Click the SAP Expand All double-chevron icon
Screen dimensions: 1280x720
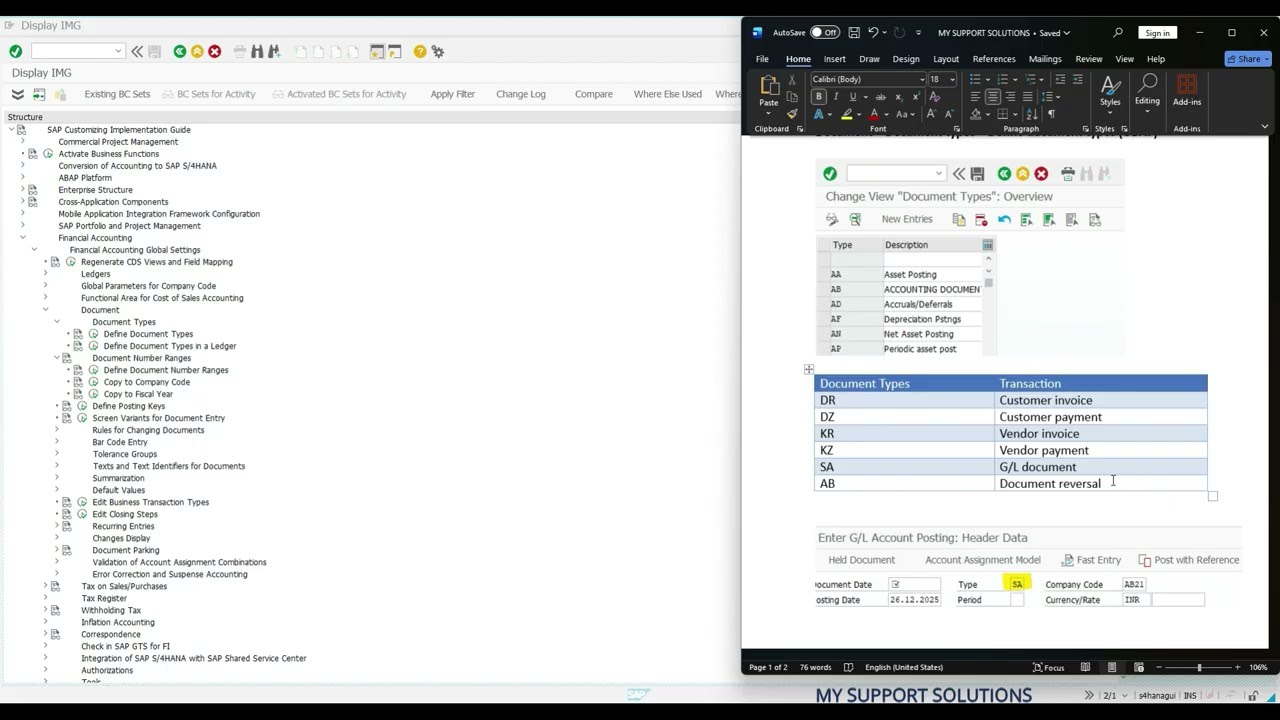click(x=17, y=94)
